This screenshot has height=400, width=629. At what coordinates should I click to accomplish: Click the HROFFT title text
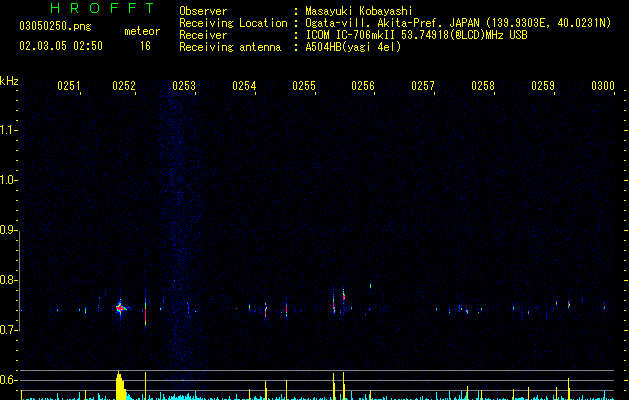click(x=103, y=8)
